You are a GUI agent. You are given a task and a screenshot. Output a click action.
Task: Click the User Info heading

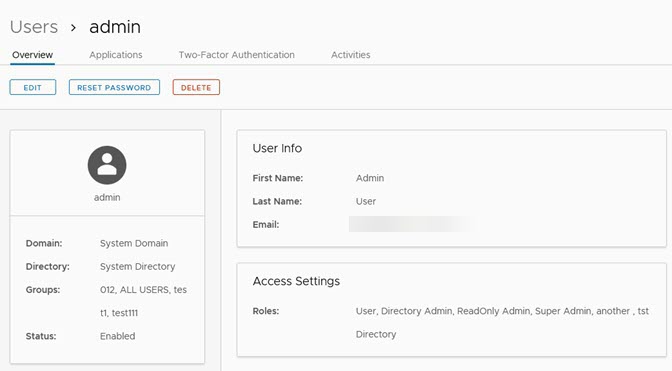pyautogui.click(x=277, y=148)
